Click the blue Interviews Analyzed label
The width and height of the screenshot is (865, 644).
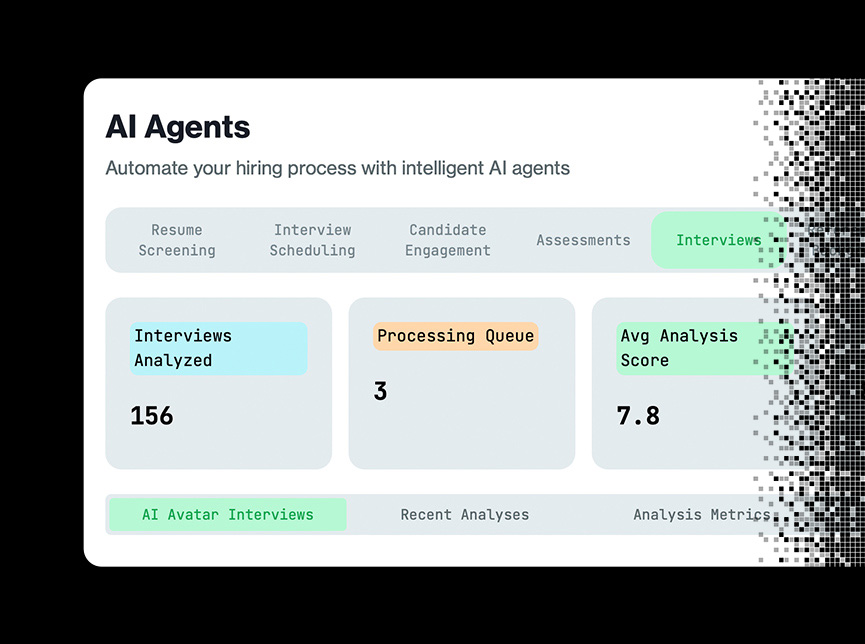[x=218, y=348]
